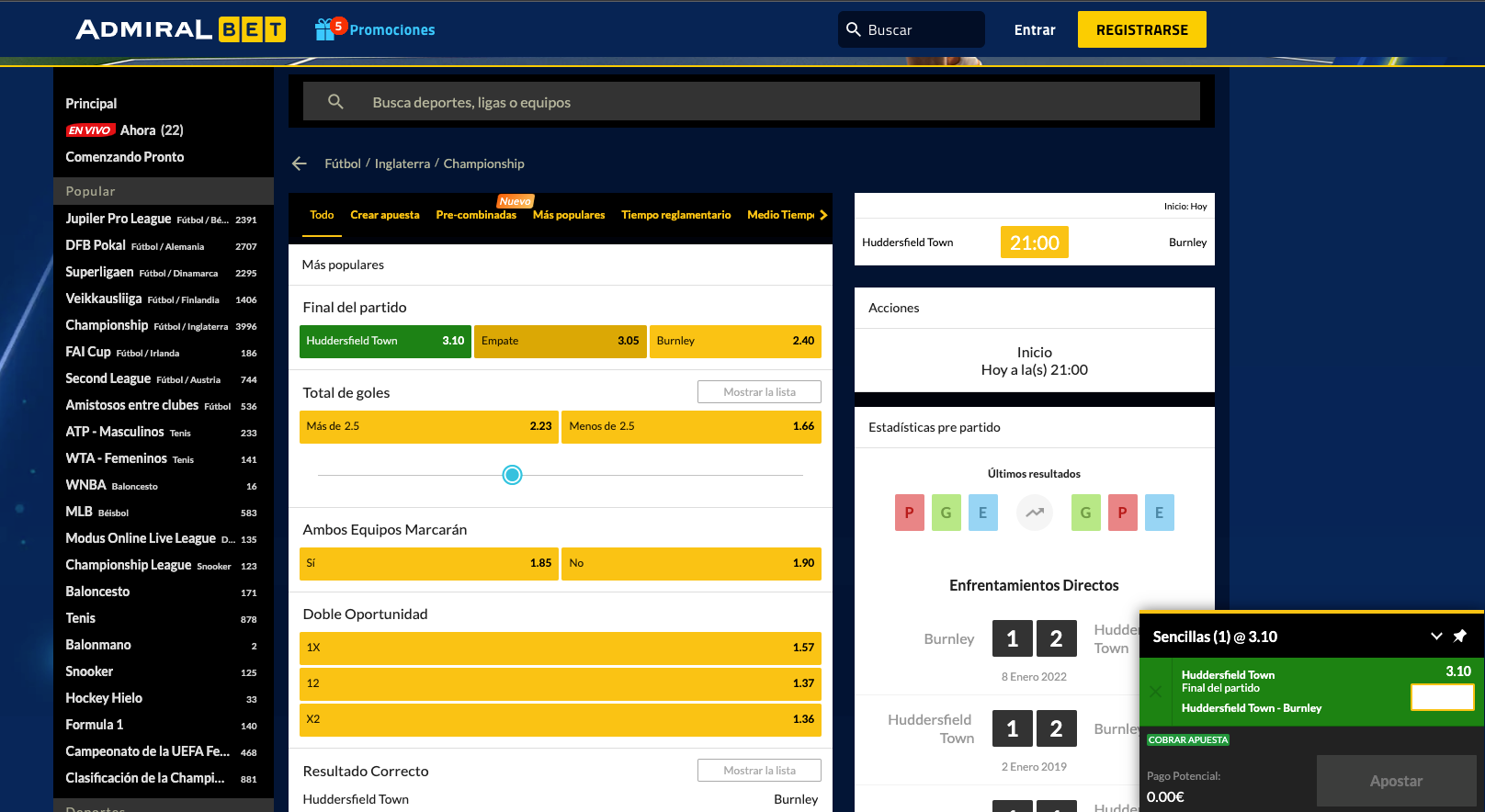The image size is (1485, 812).
Task: Click the REGISTRARSE button
Action: point(1142,29)
